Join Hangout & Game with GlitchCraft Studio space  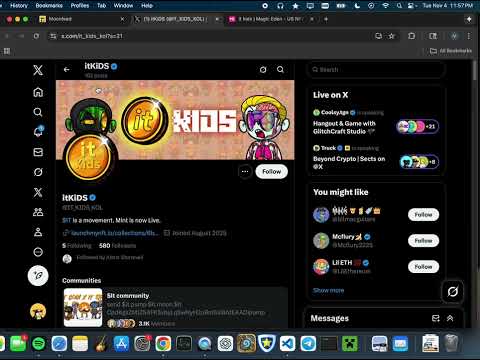376,123
